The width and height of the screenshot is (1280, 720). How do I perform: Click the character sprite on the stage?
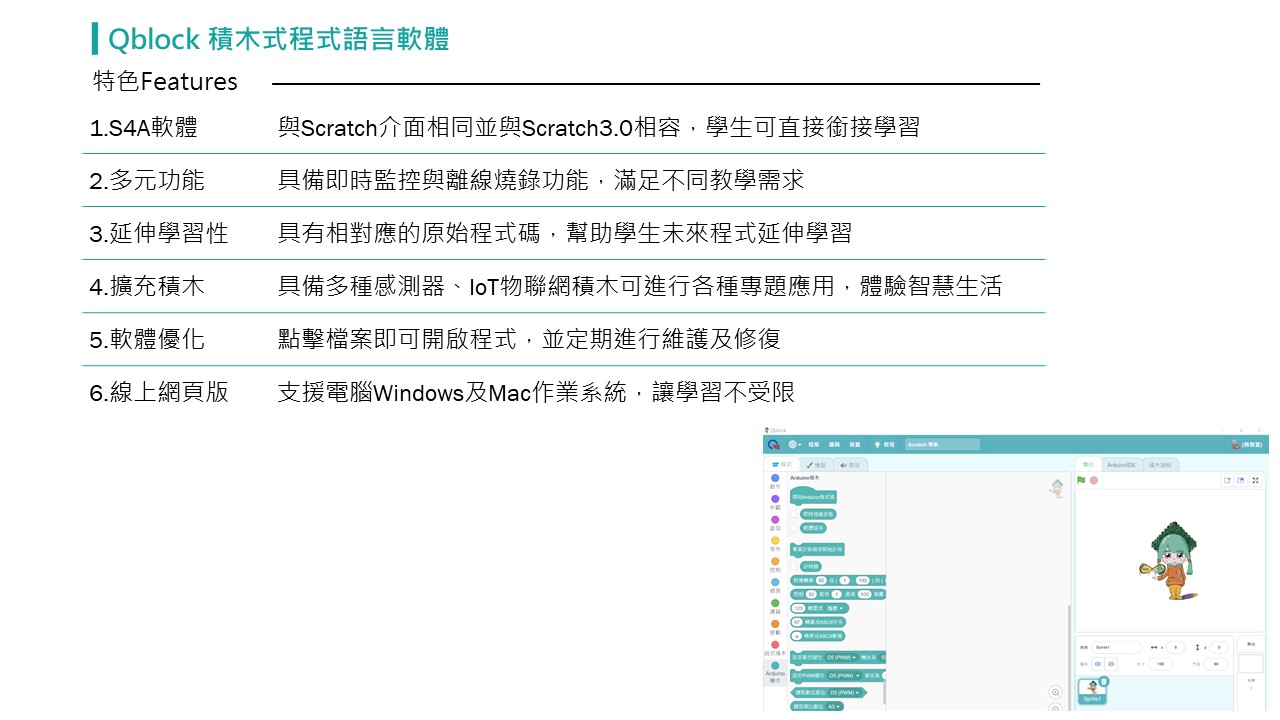(1172, 559)
